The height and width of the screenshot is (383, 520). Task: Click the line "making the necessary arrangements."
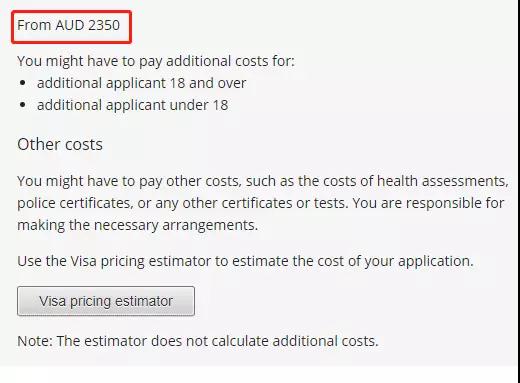pos(138,225)
